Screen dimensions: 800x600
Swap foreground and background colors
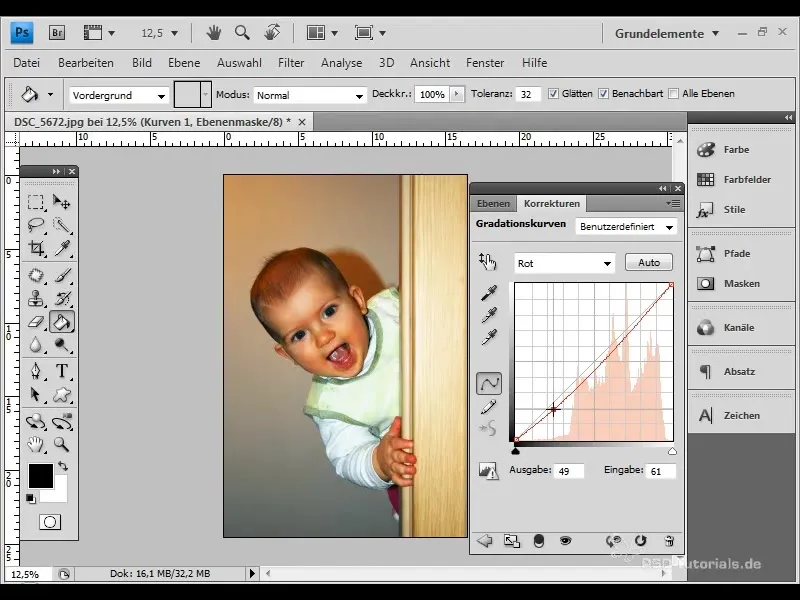click(63, 466)
